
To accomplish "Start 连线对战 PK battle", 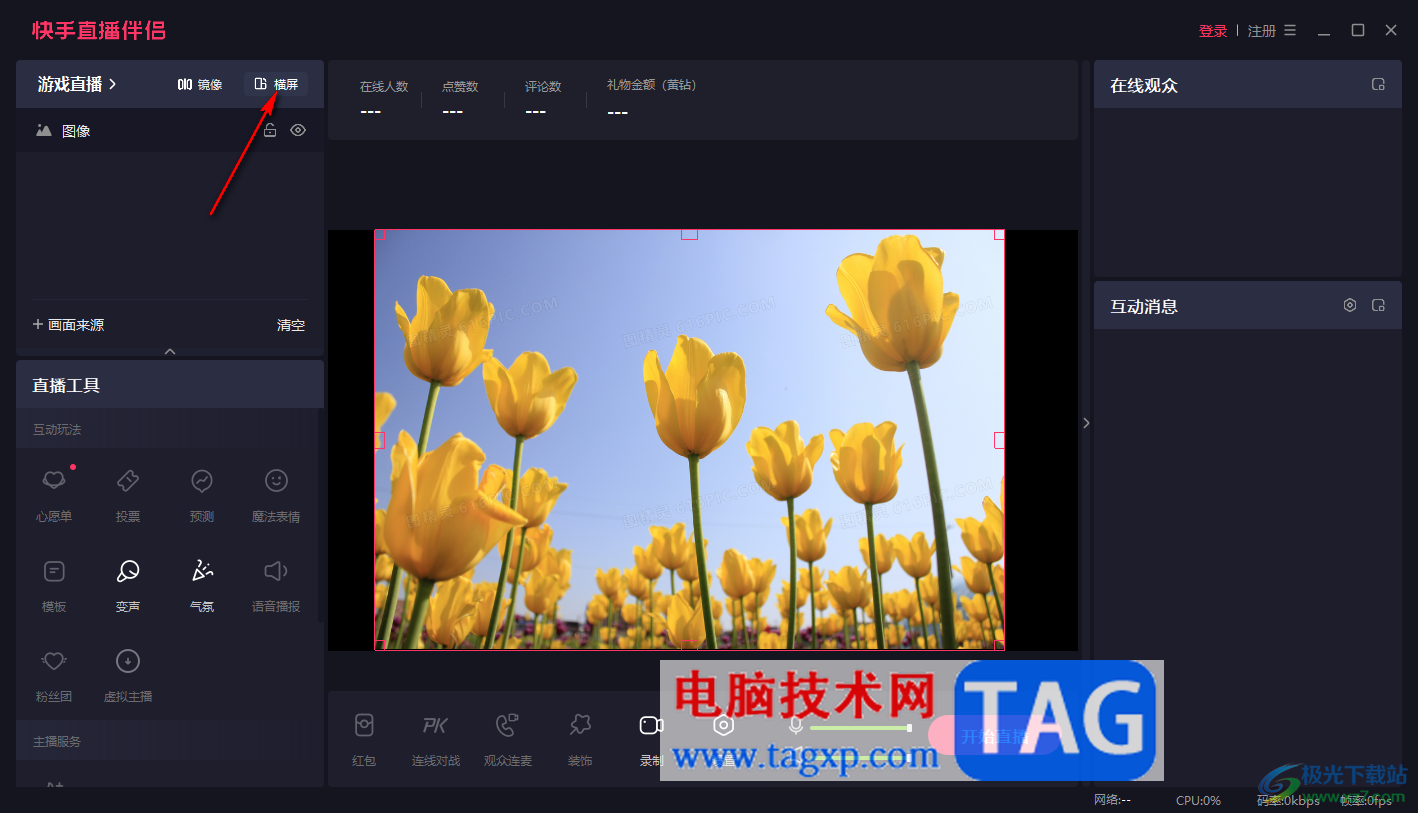I will [436, 739].
